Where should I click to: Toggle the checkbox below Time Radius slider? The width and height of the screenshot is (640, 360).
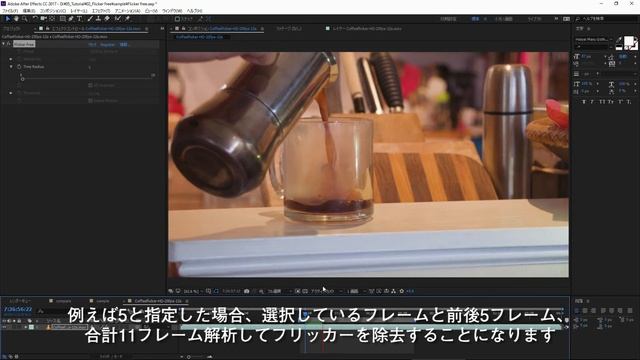[x=90, y=85]
